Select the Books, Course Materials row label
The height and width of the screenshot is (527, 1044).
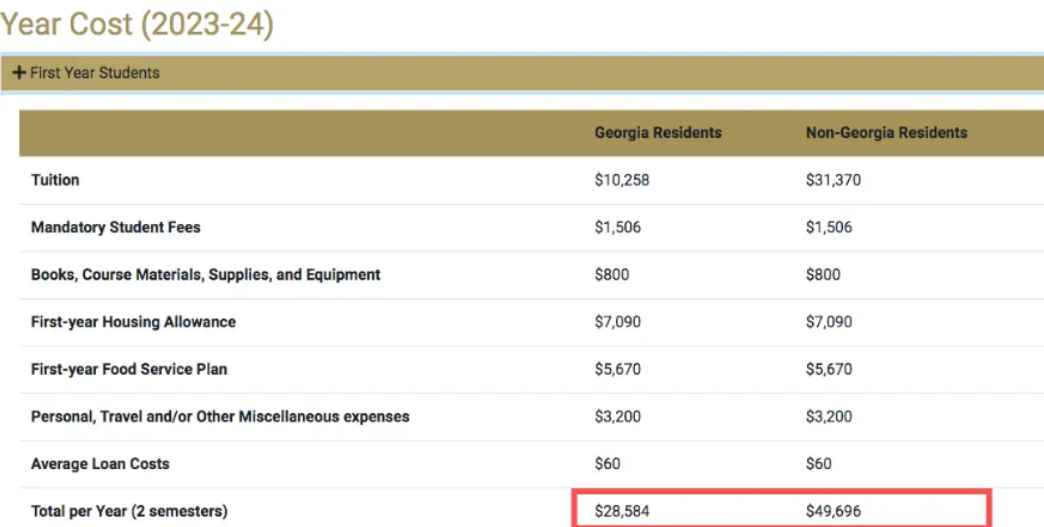tap(206, 274)
